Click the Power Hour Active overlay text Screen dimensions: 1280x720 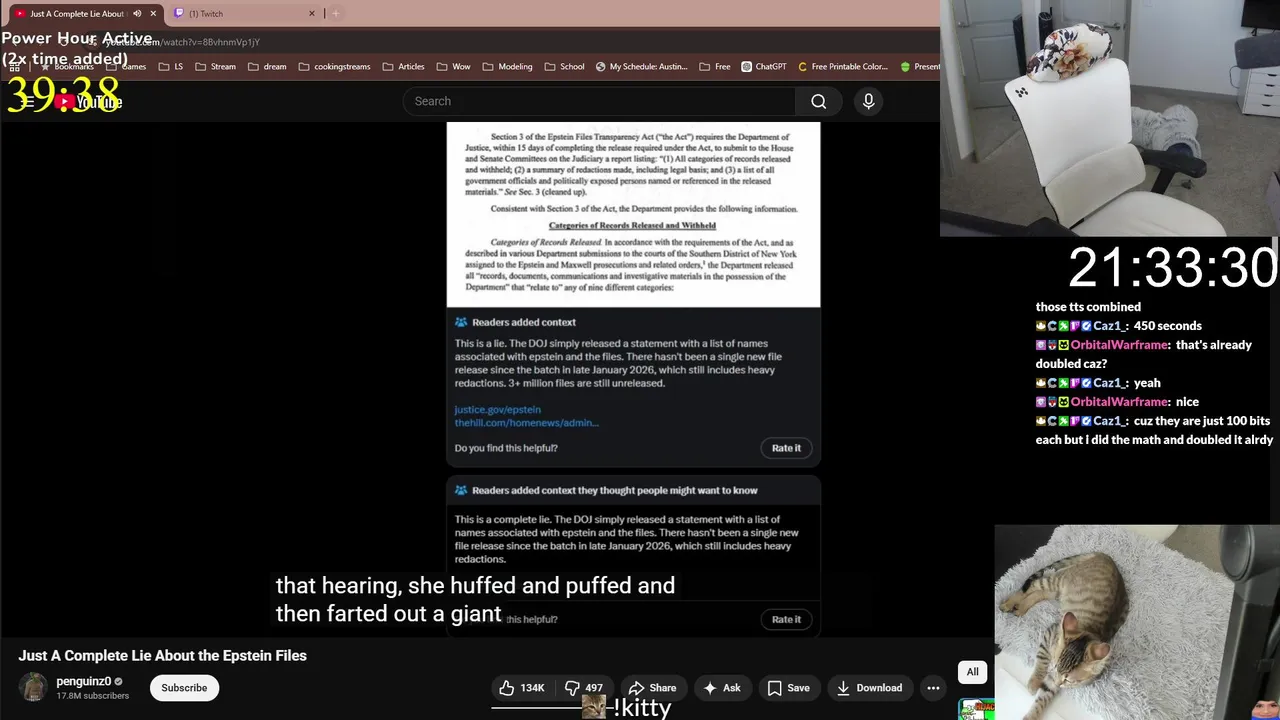[x=78, y=49]
